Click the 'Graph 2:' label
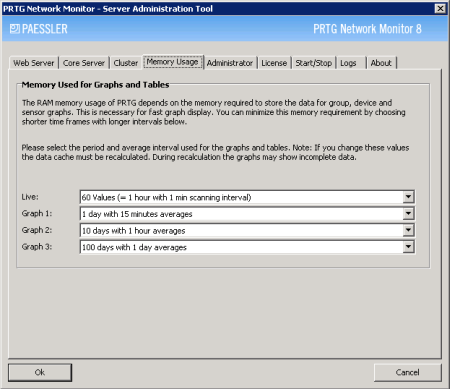This screenshot has width=450, height=389. click(x=37, y=230)
